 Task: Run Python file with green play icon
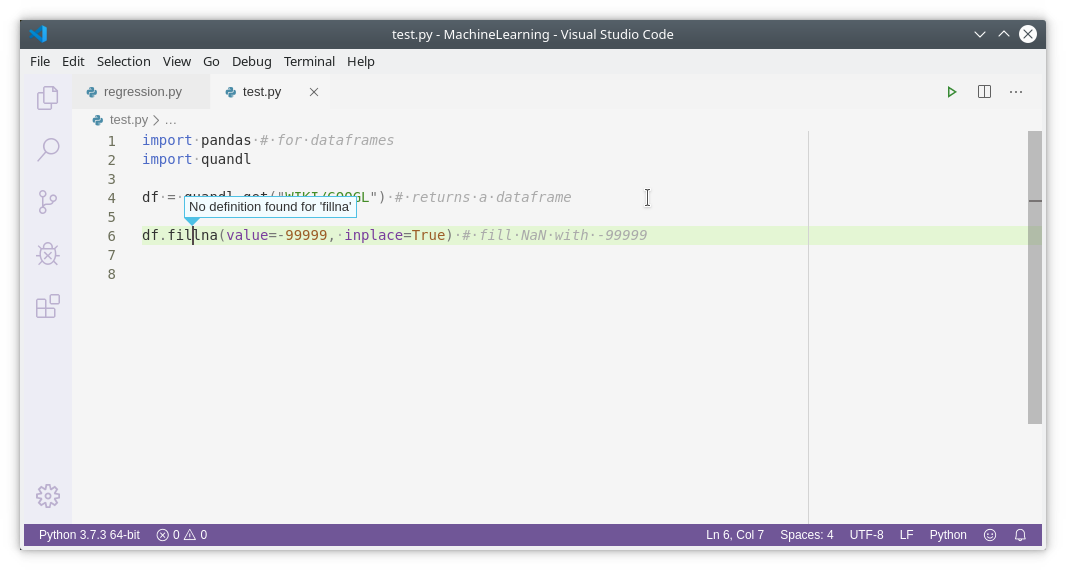tap(952, 92)
